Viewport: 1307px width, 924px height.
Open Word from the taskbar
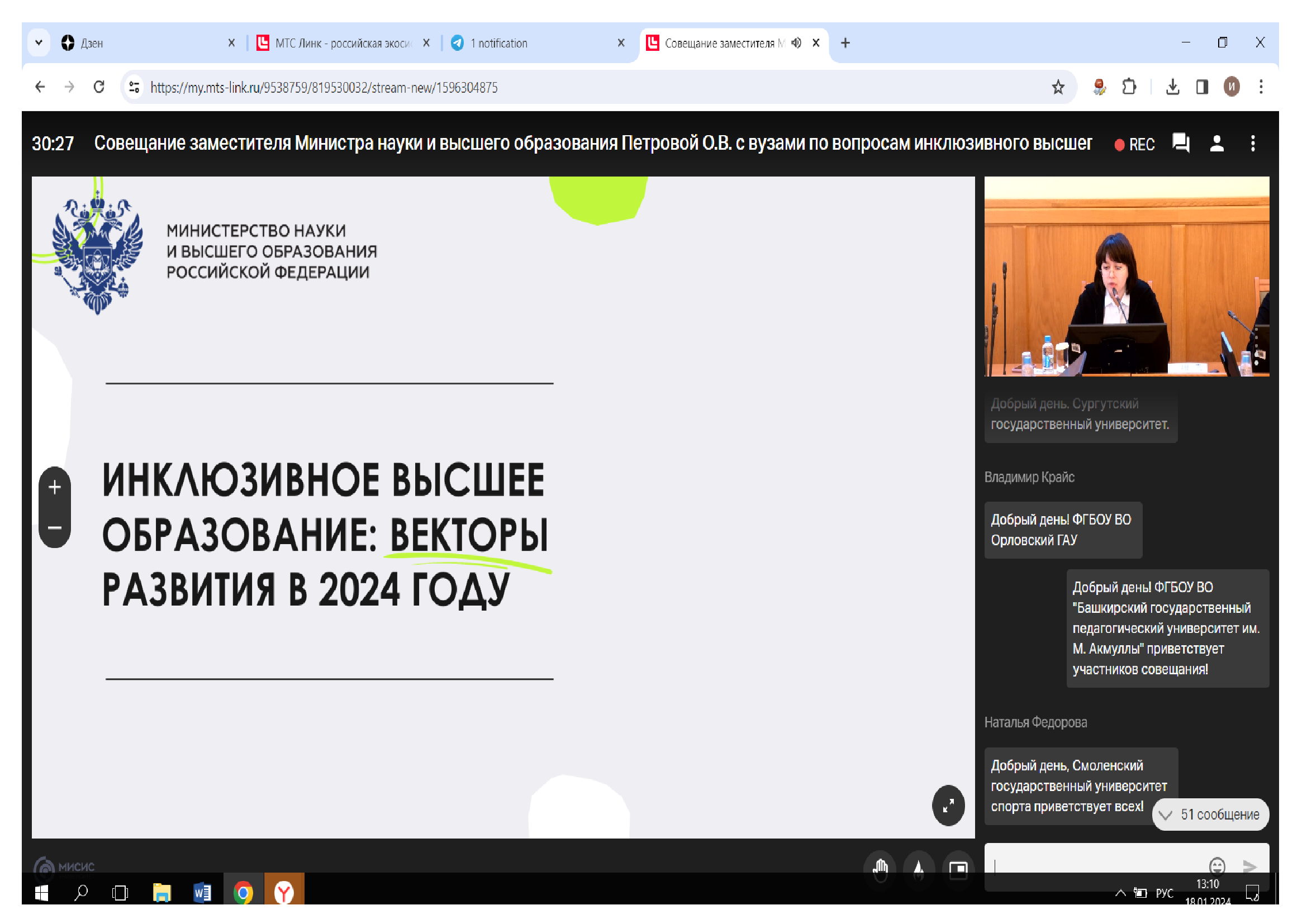coord(202,892)
